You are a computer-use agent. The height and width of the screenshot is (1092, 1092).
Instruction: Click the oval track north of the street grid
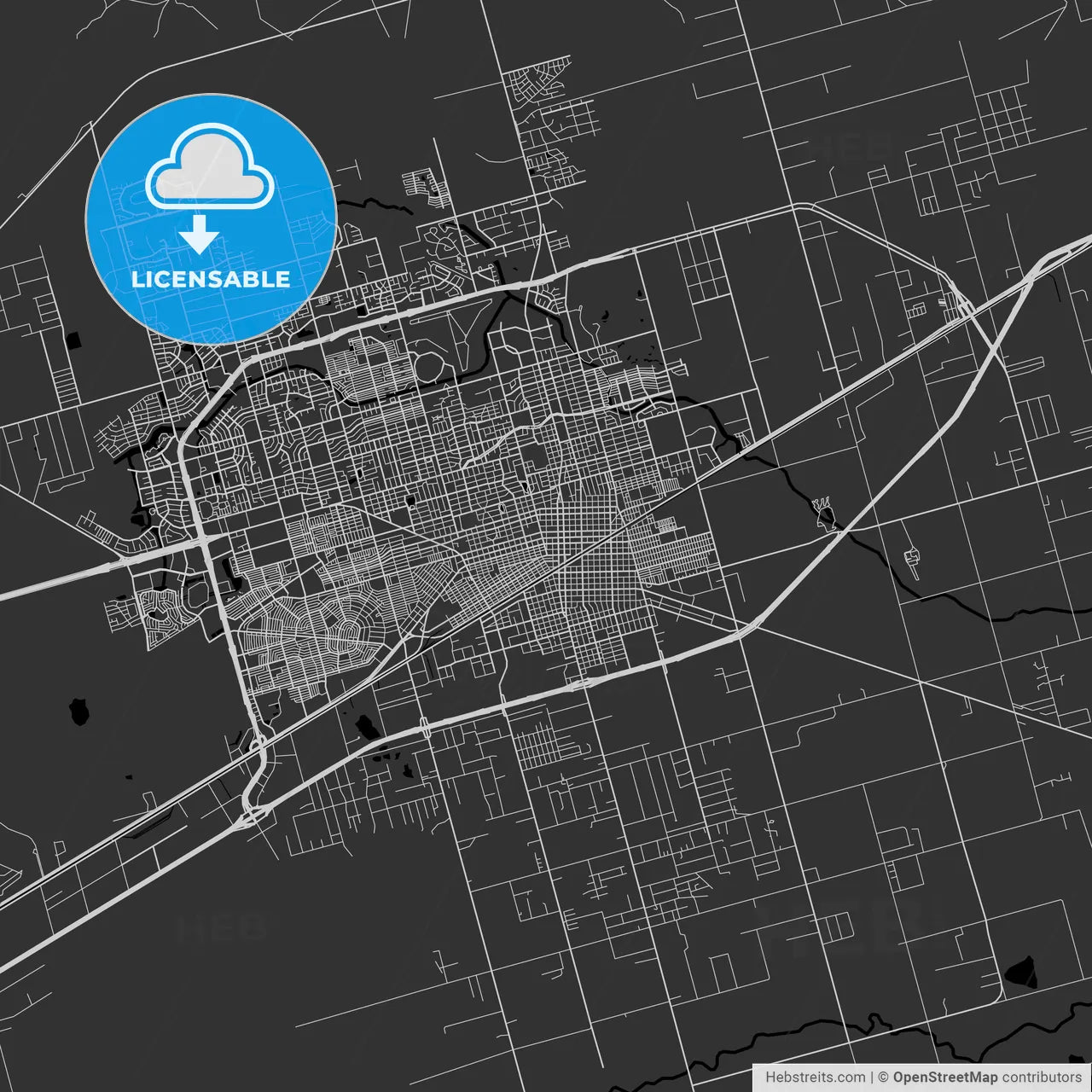point(429,369)
